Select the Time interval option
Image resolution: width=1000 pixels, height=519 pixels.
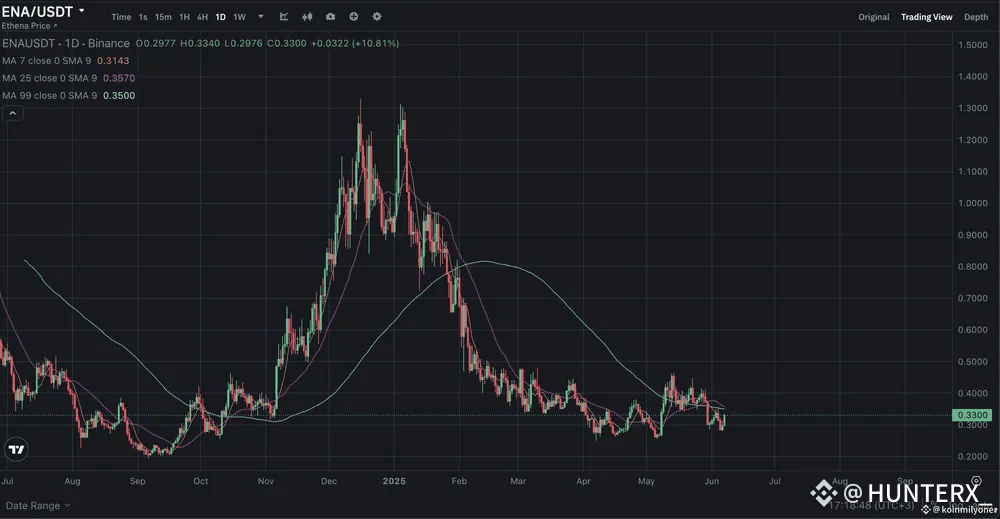pyautogui.click(x=121, y=17)
